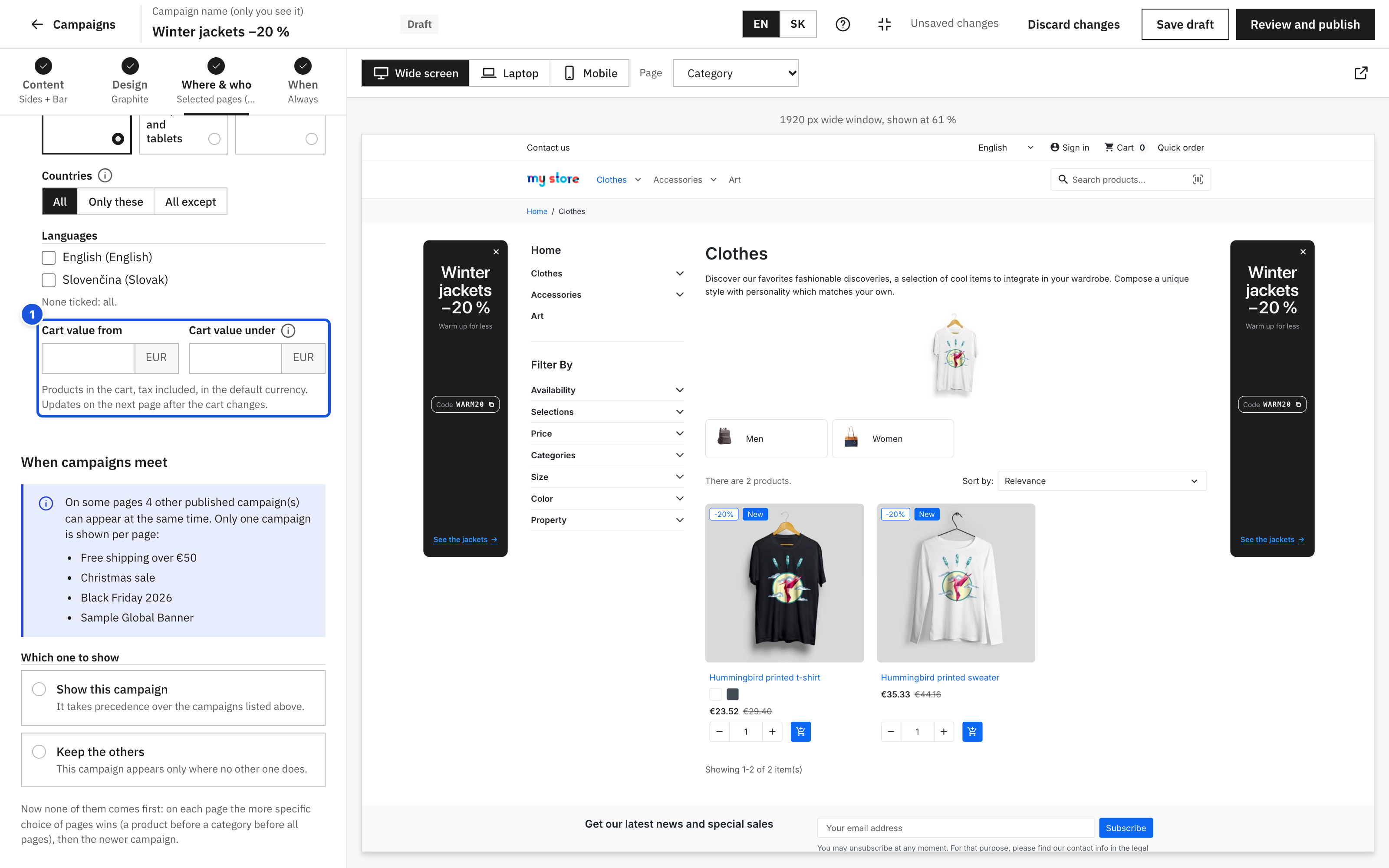
Task: Select the 'and tablets' device radio
Action: click(215, 139)
